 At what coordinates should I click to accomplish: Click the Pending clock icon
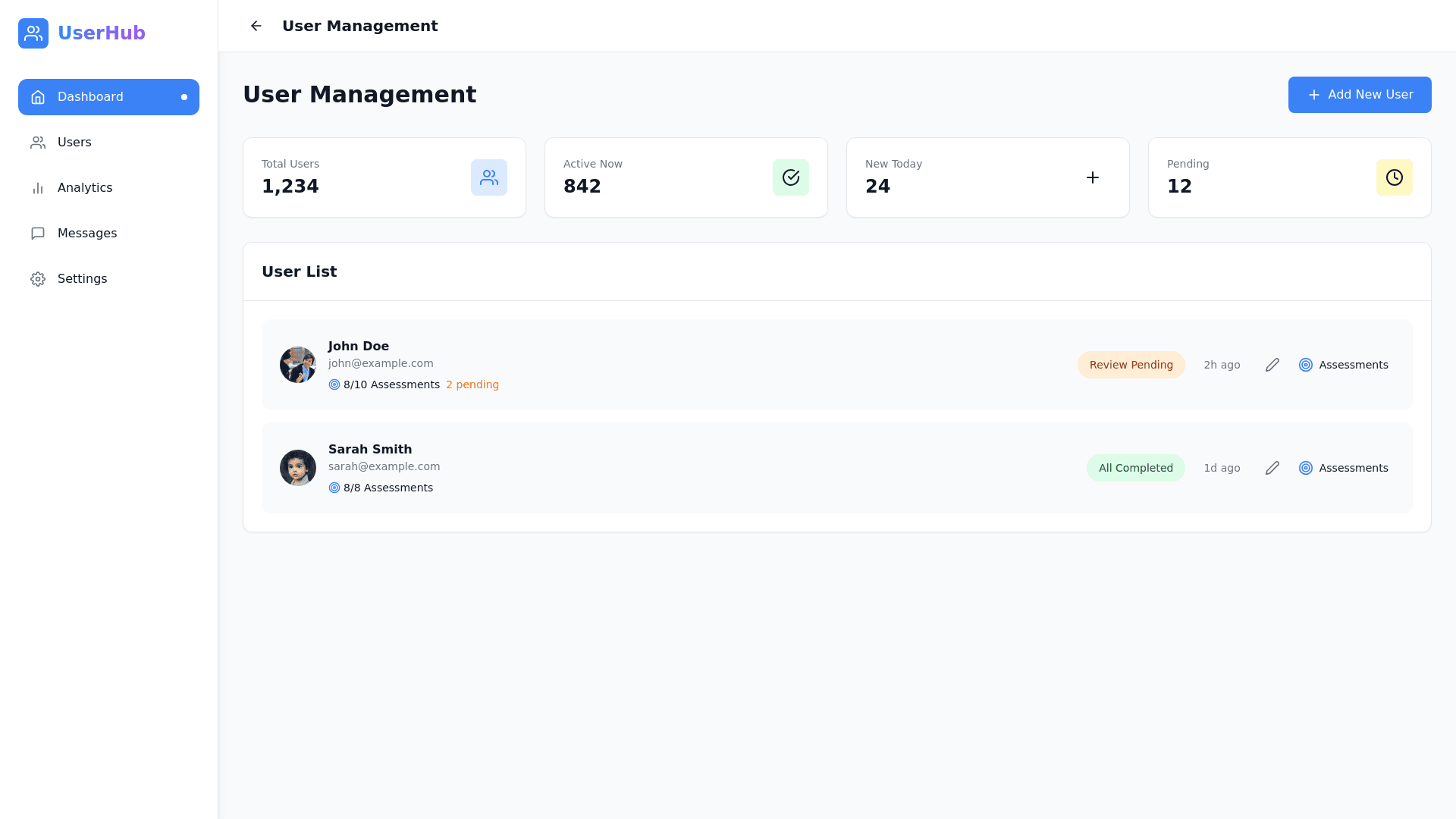[x=1395, y=177]
